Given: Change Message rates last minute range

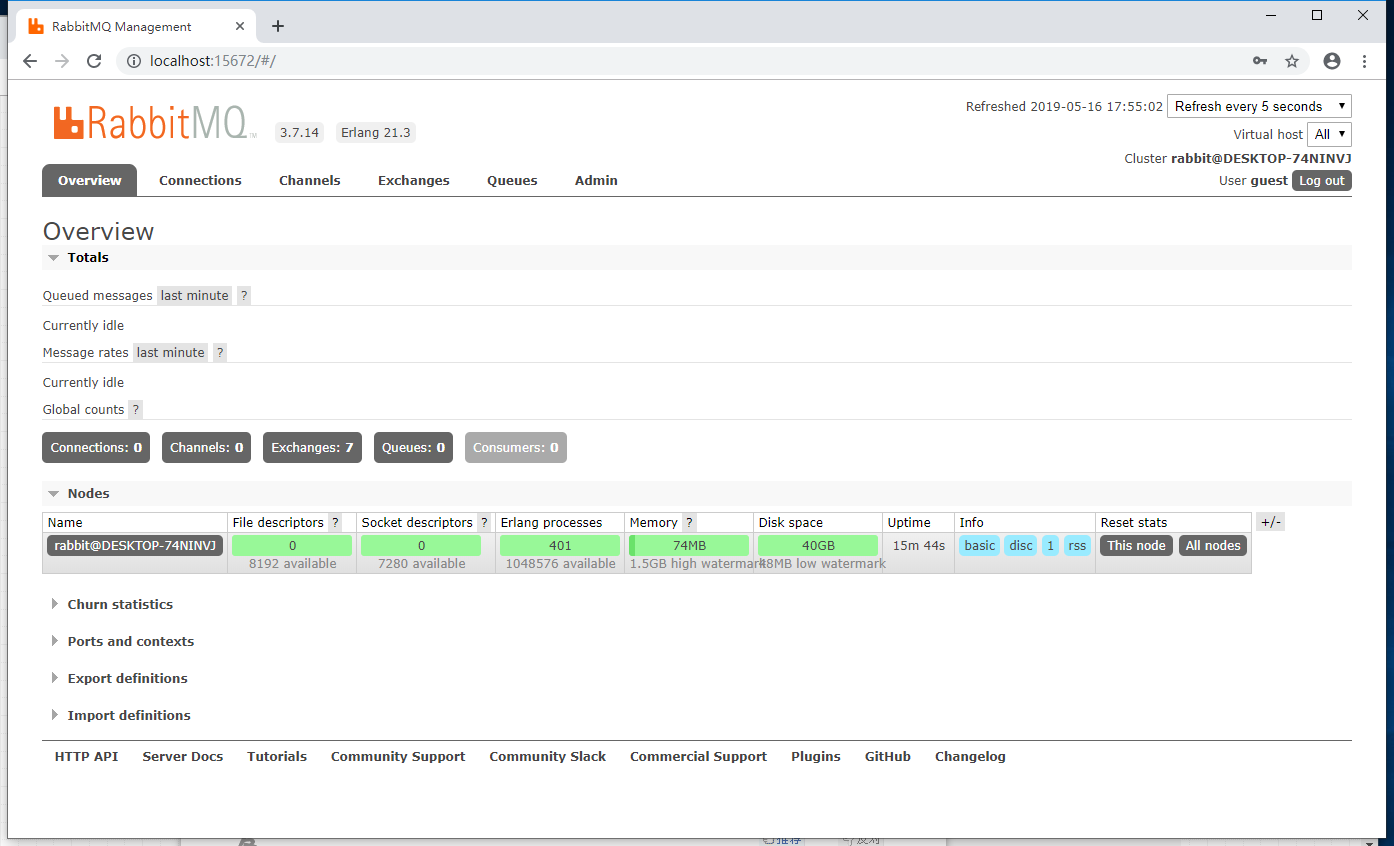Looking at the screenshot, I should (171, 352).
